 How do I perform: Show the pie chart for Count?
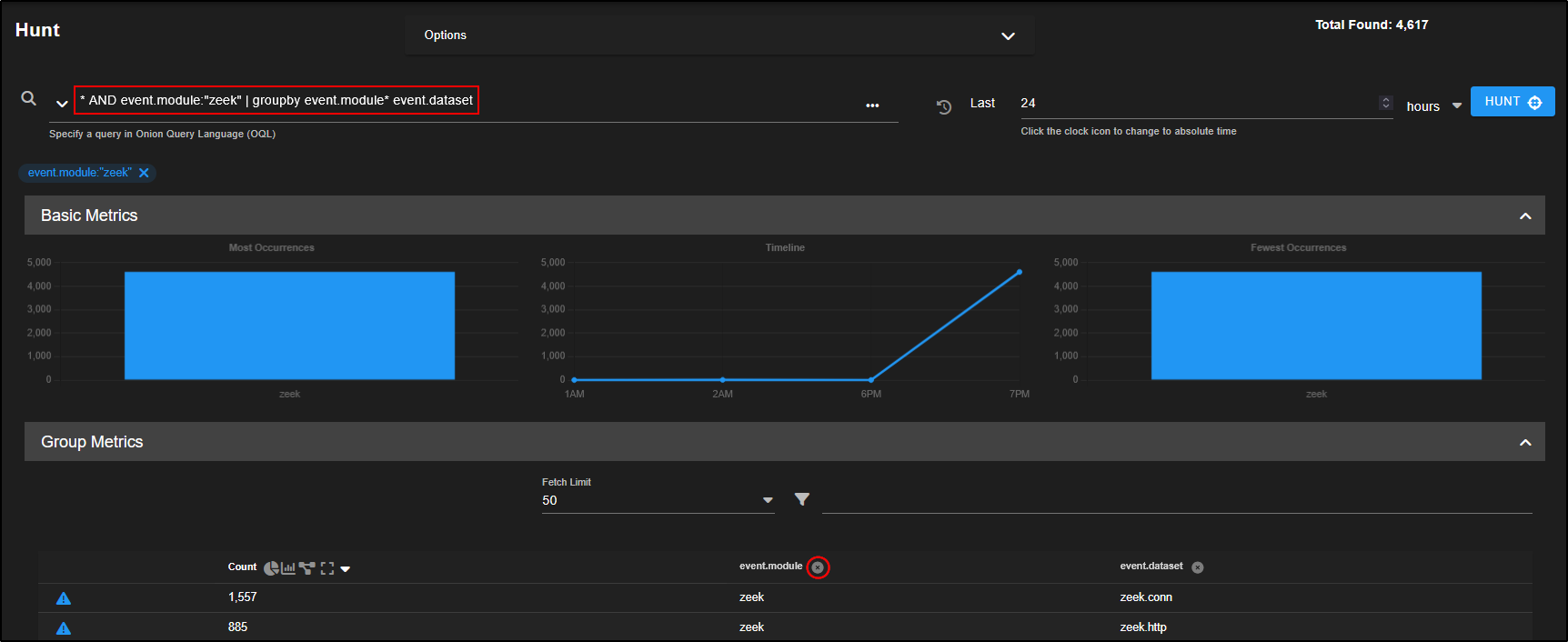click(x=271, y=568)
